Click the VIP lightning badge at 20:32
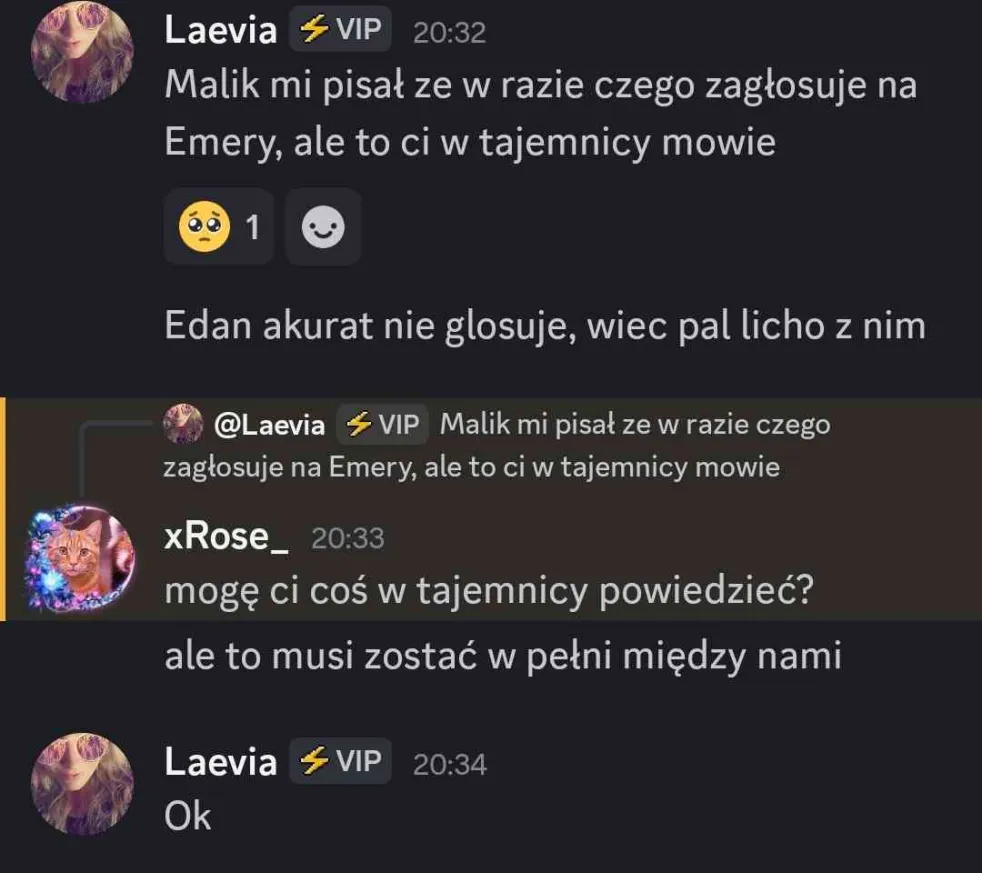This screenshot has height=873, width=982. coord(340,29)
